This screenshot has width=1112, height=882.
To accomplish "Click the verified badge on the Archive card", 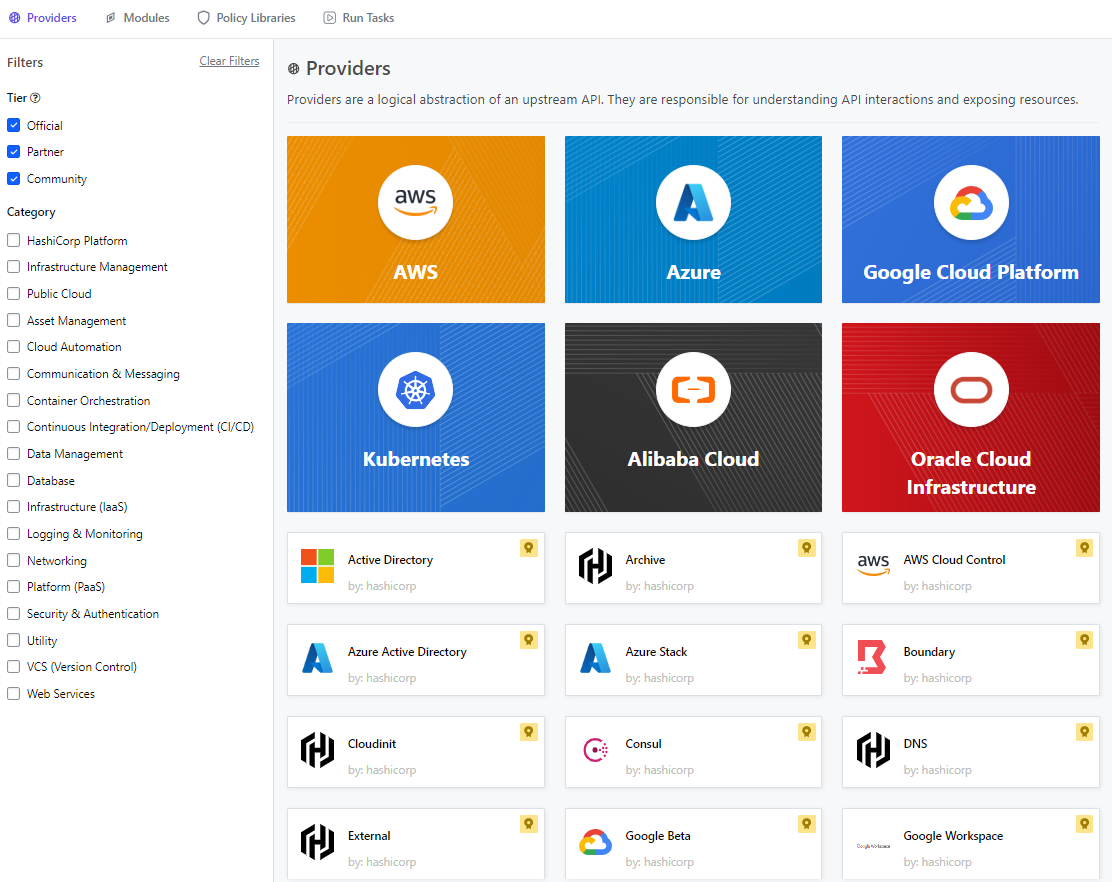I will 806,548.
